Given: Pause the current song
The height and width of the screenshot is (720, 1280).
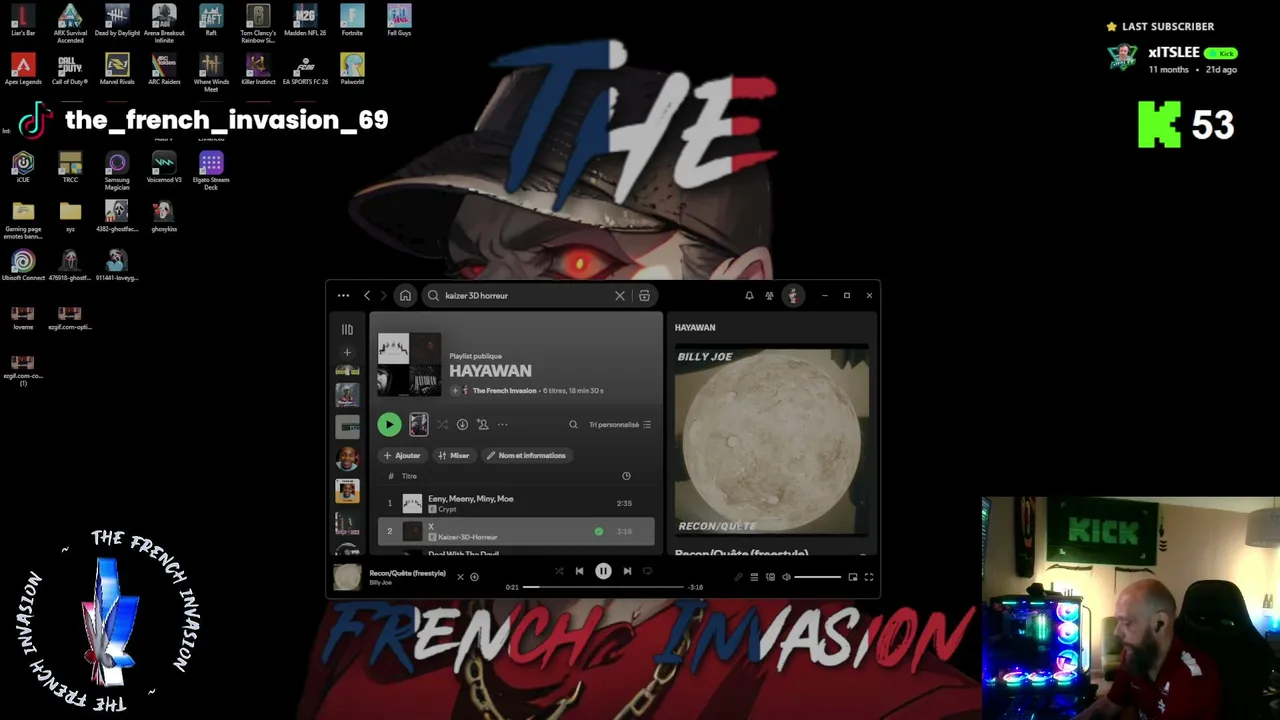Looking at the screenshot, I should 603,571.
